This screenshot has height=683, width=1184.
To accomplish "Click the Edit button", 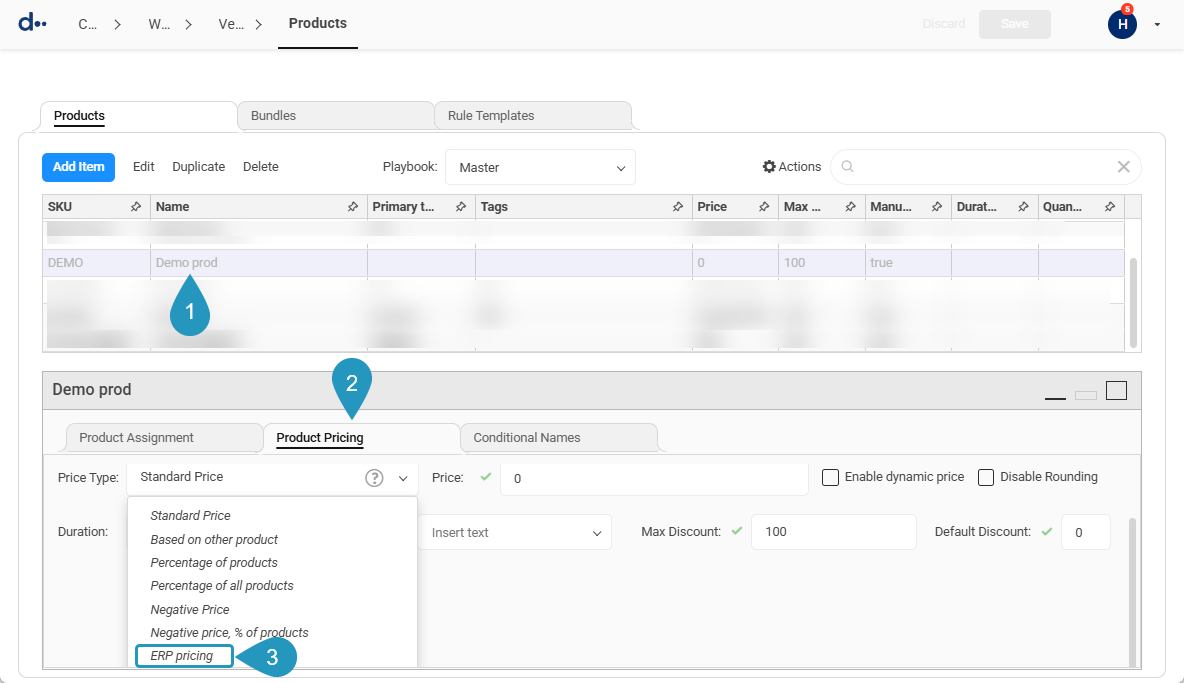I will coord(143,167).
